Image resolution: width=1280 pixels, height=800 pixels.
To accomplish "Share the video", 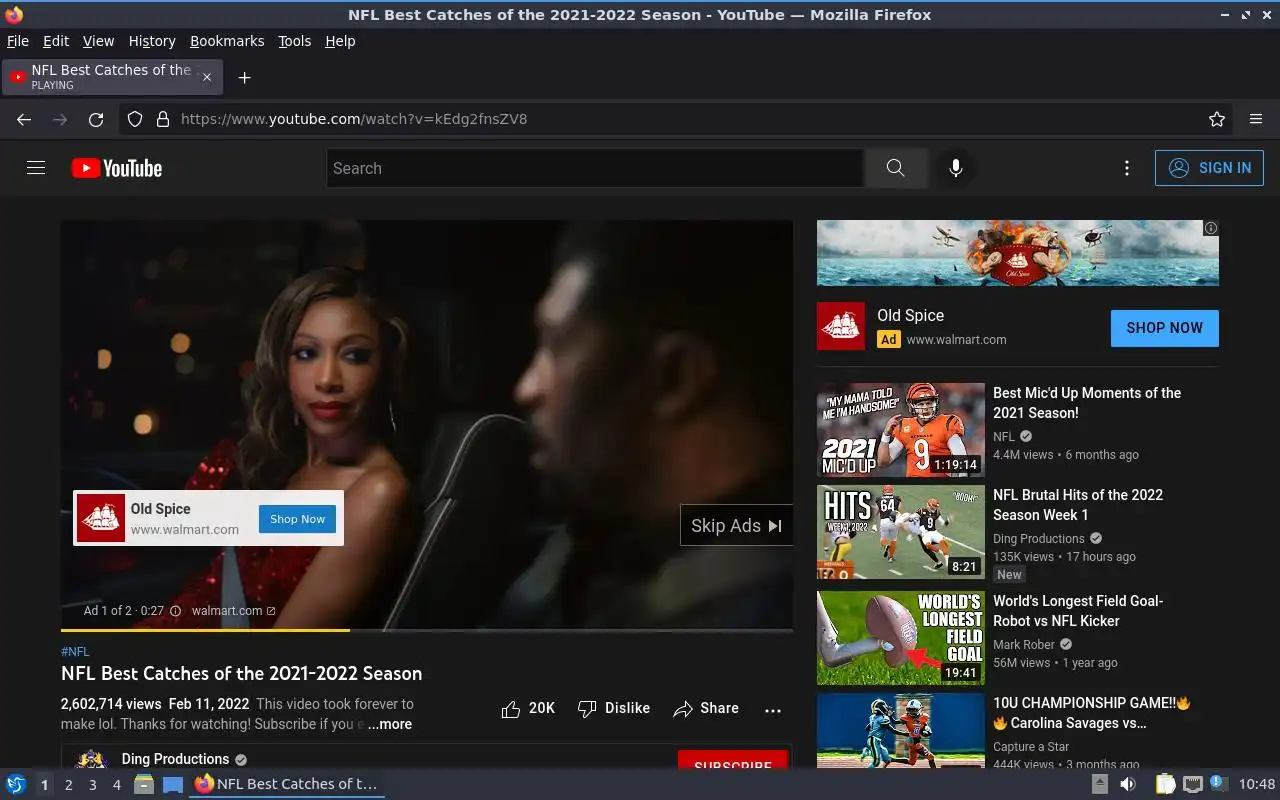I will [x=706, y=708].
